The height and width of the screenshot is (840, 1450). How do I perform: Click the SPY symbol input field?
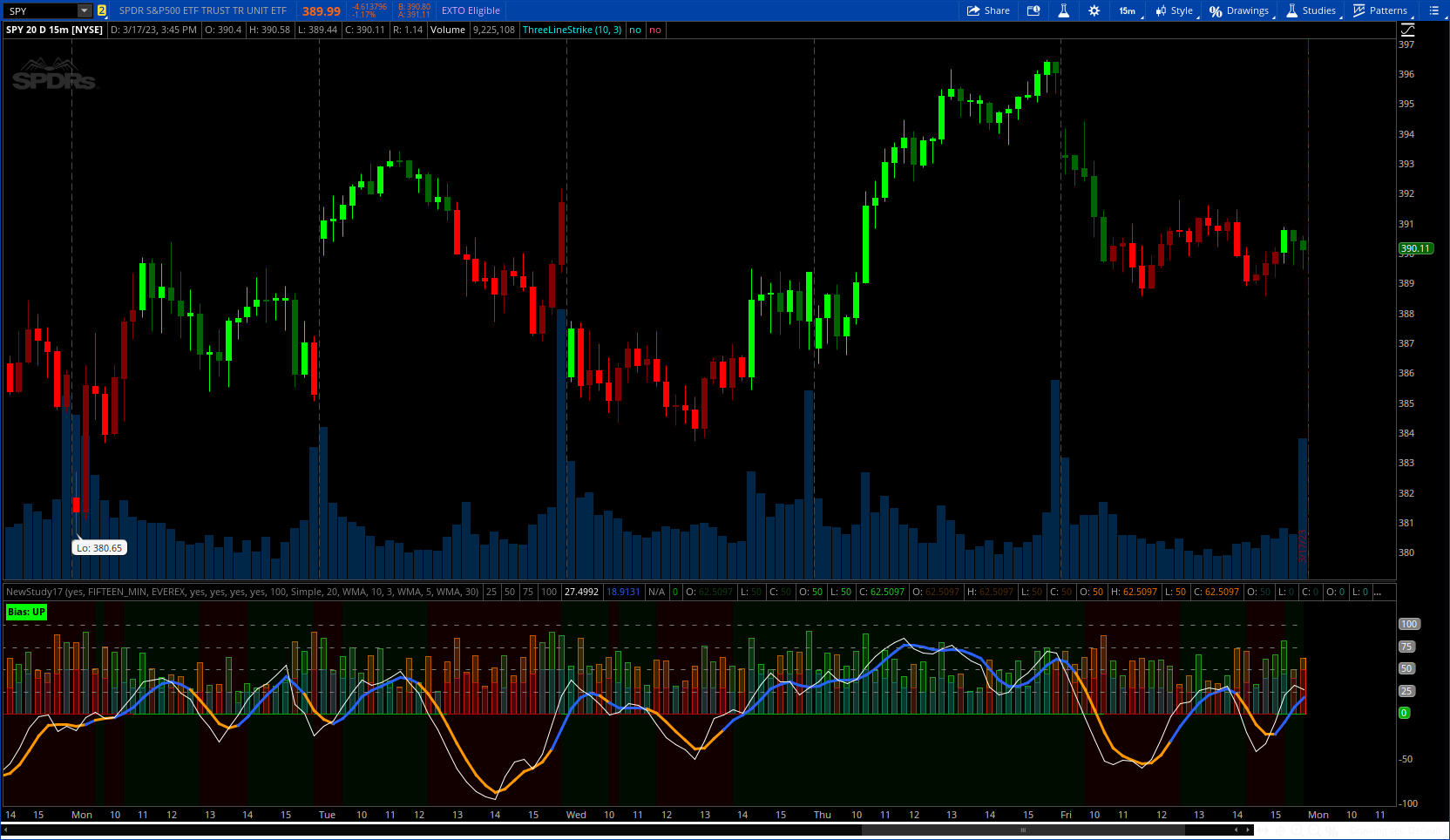40,10
